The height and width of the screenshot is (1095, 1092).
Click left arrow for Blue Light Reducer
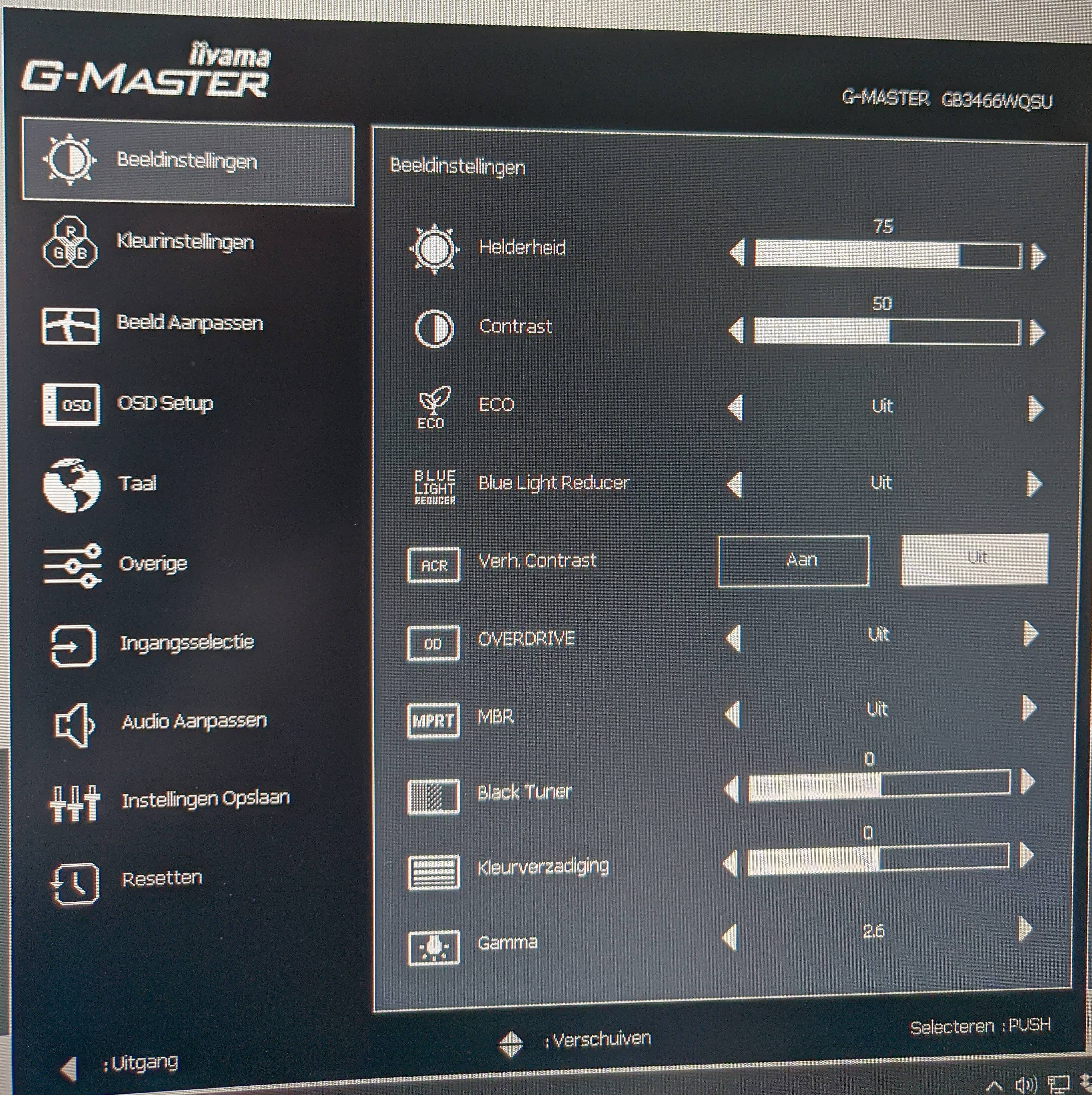[x=735, y=485]
